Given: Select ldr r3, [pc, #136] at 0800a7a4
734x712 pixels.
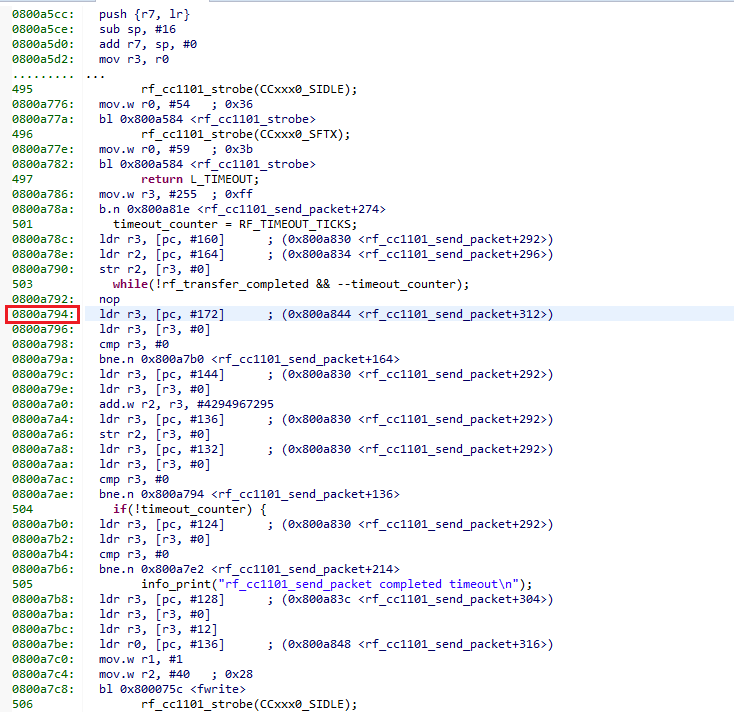Looking at the screenshot, I should click(x=326, y=419).
